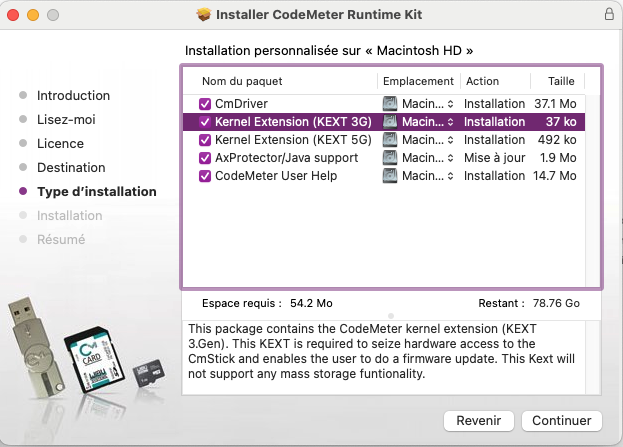
Task: Click the 1.9 Mo size value
Action: 558,158
